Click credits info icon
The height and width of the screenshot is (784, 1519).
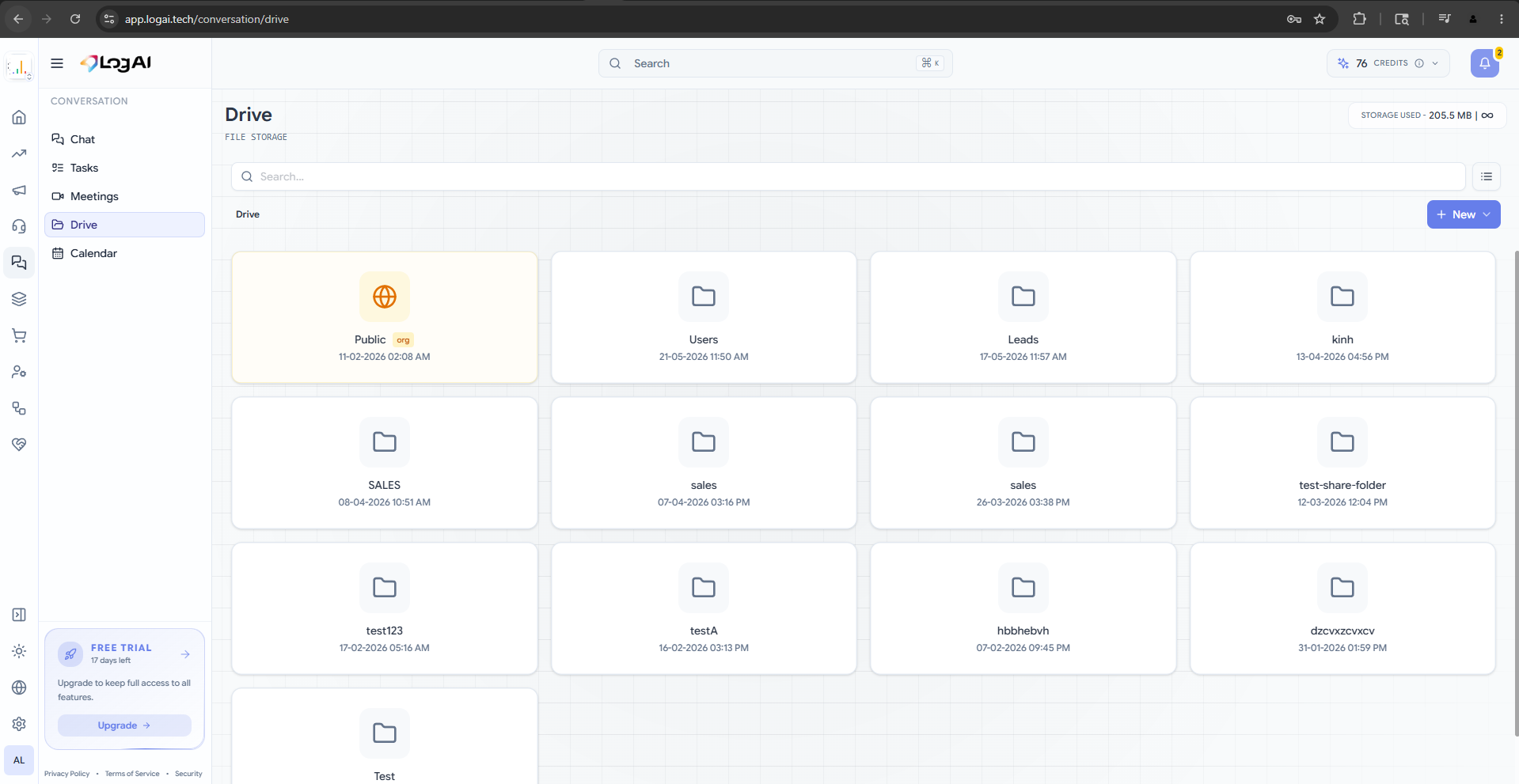(1419, 63)
